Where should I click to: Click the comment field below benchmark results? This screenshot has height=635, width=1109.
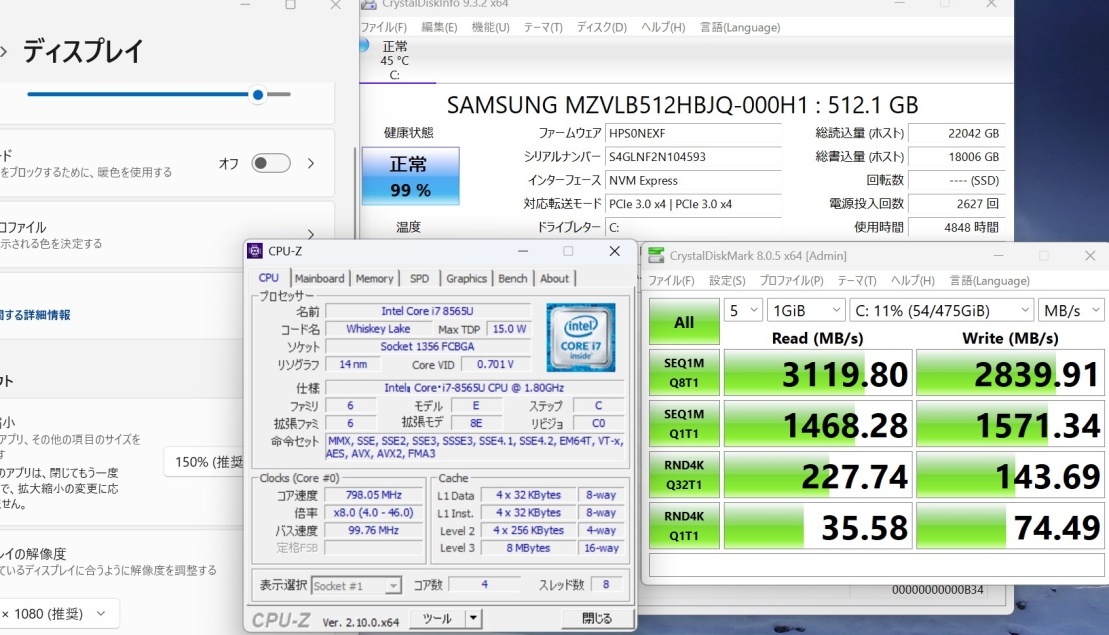876,564
